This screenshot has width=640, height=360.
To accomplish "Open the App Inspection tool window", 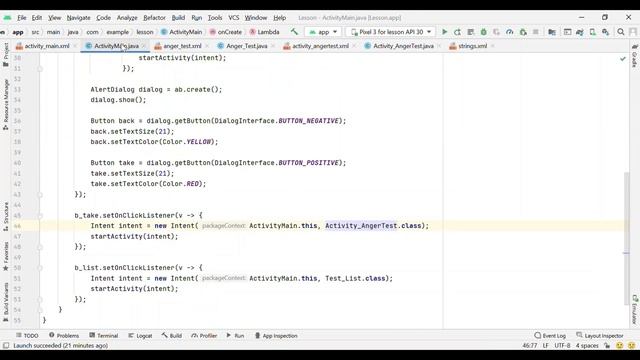I will tap(276, 336).
